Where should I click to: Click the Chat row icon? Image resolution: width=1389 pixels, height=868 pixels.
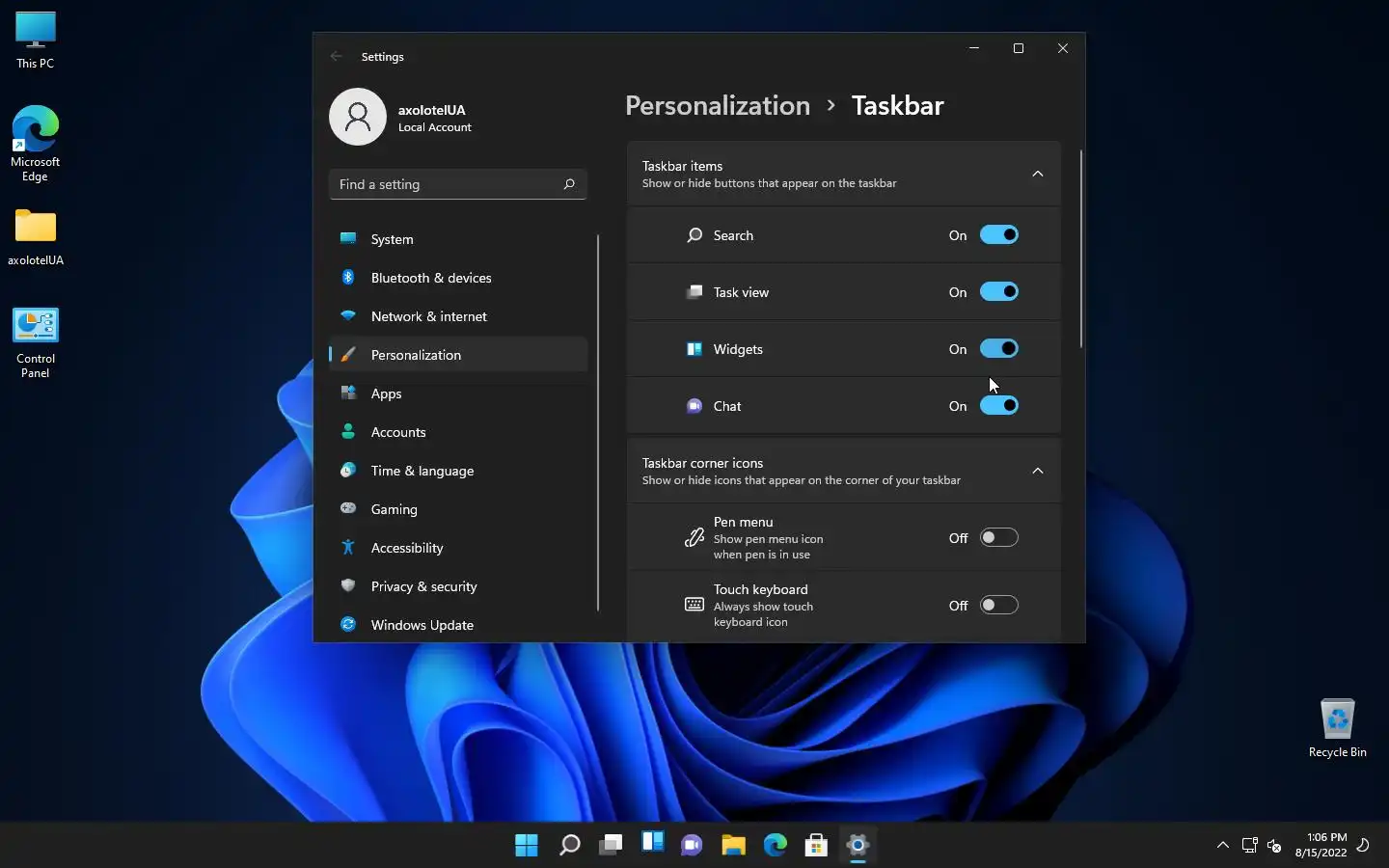click(x=694, y=405)
